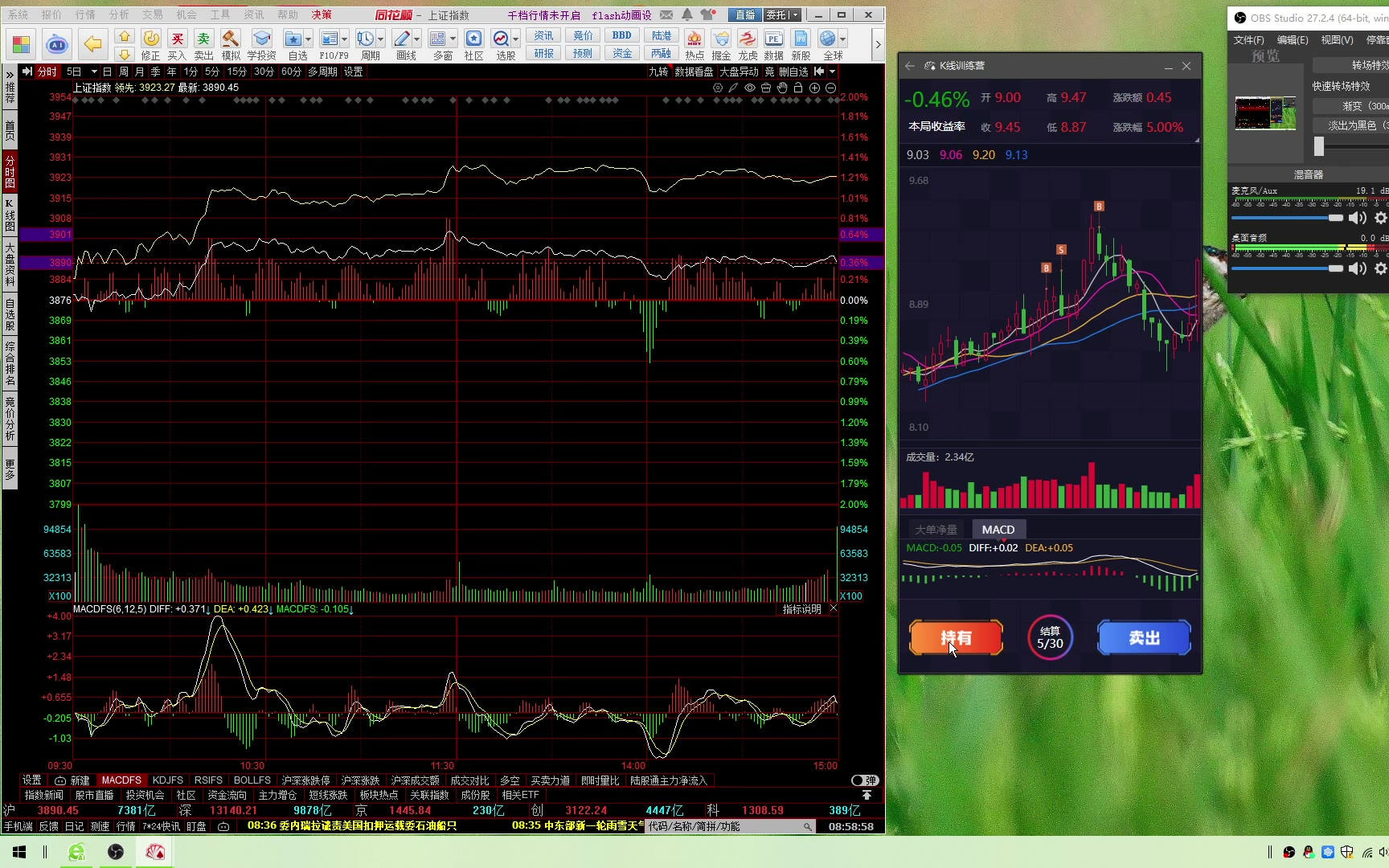Expand the 画线 drawing tools dropdown arrow
The width and height of the screenshot is (1389, 868).
[416, 39]
